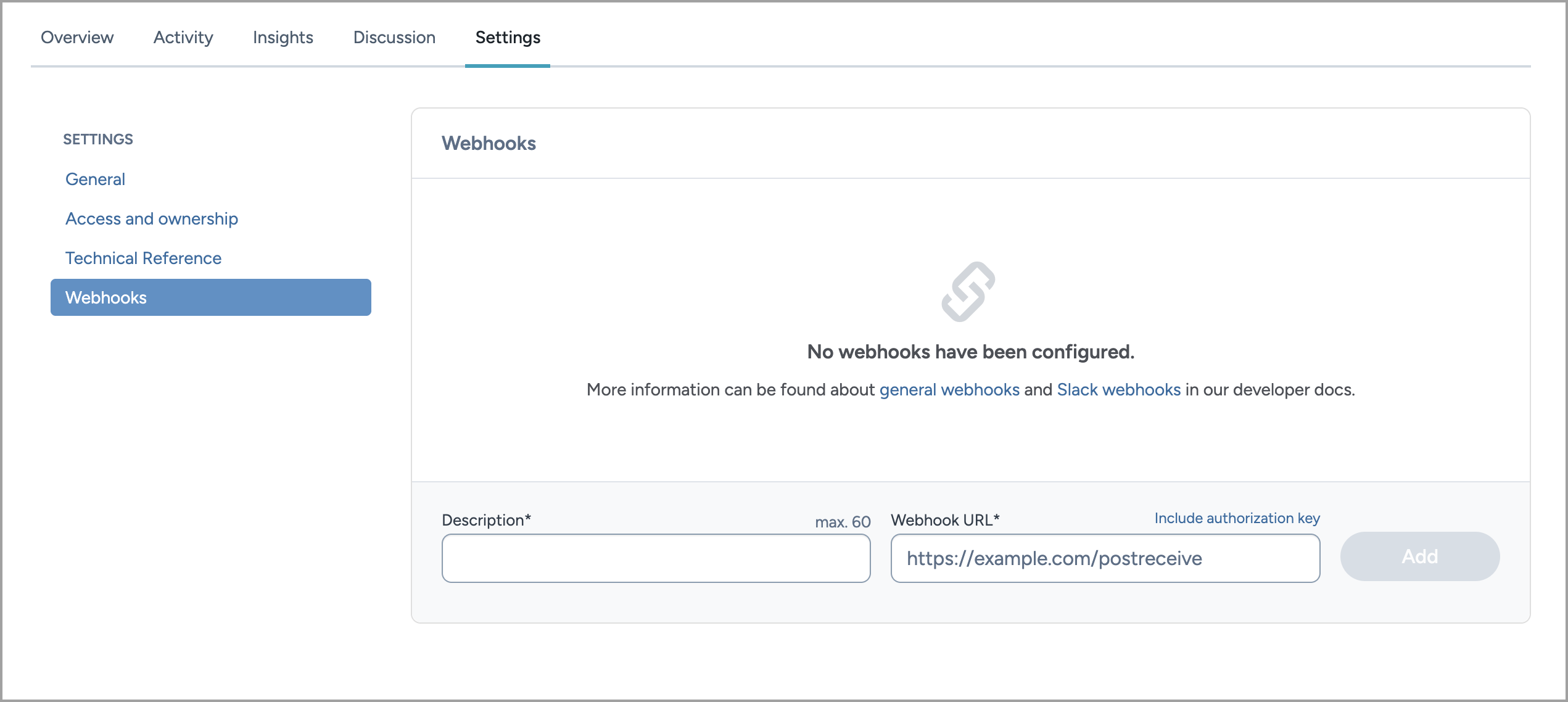Screen dimensions: 1568x702
Task: Go to the Discussion tab
Action: click(x=394, y=37)
